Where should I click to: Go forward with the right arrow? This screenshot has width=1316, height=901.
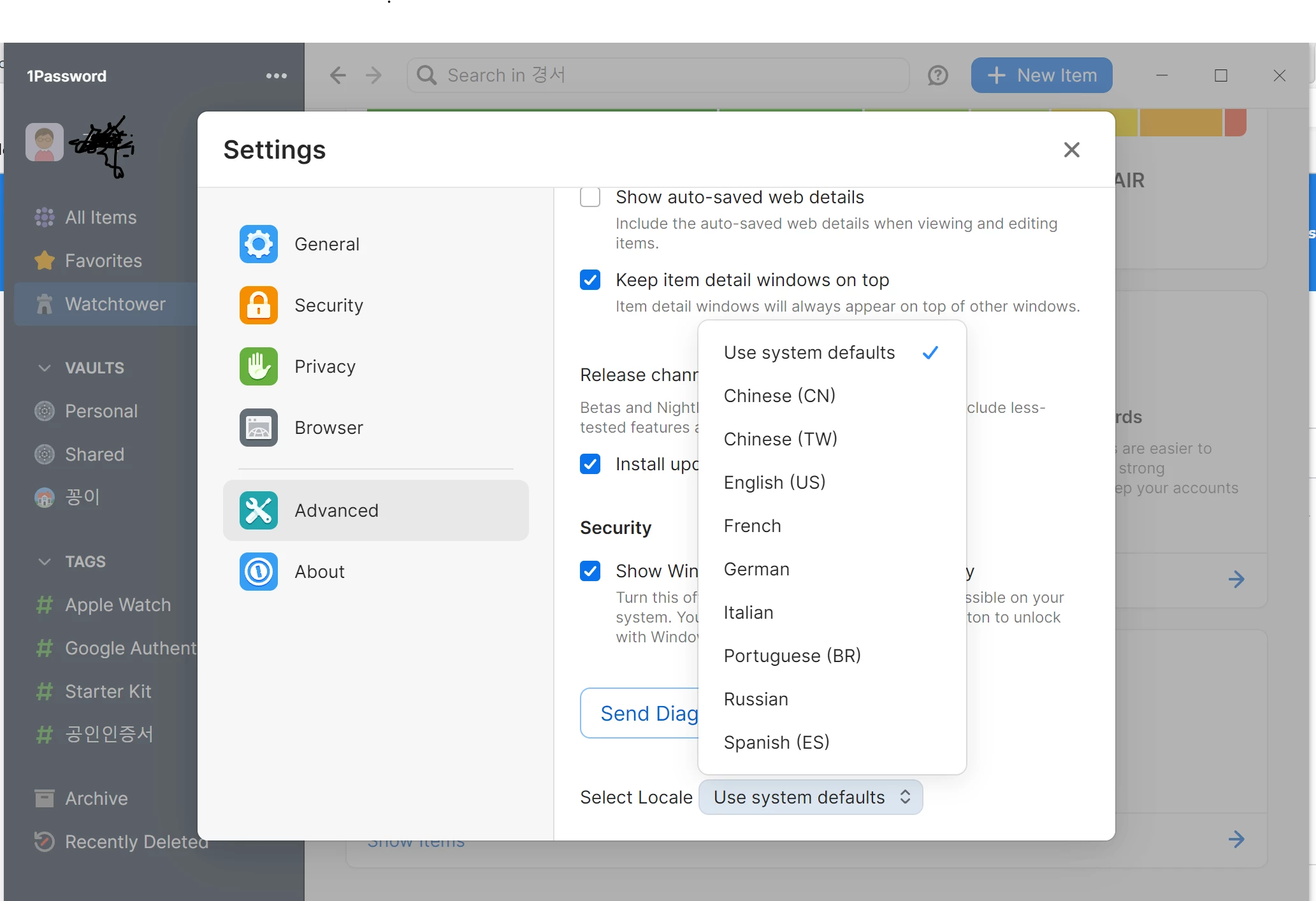374,75
